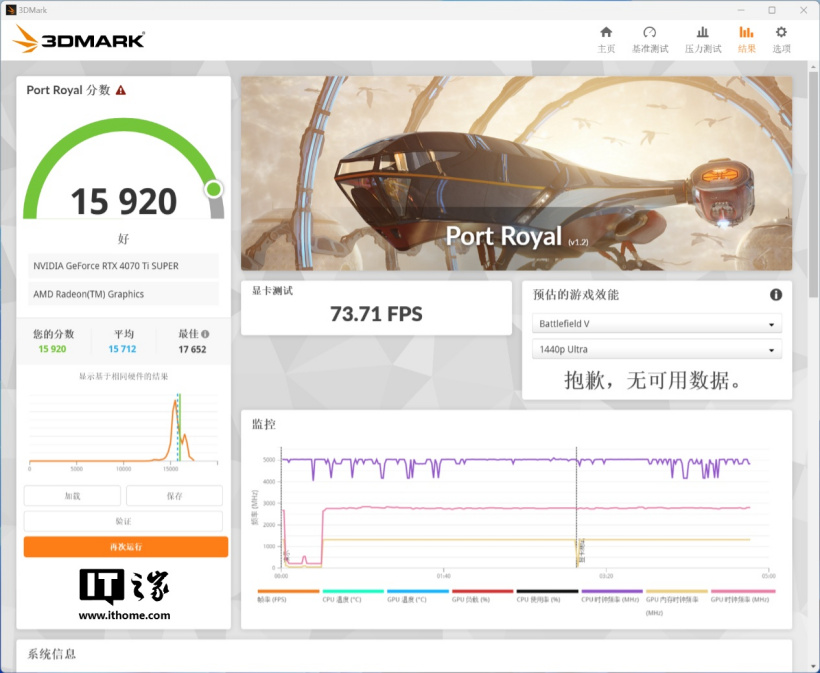
Task: Click the orange Run Again (再次运行) button
Action: pos(126,547)
